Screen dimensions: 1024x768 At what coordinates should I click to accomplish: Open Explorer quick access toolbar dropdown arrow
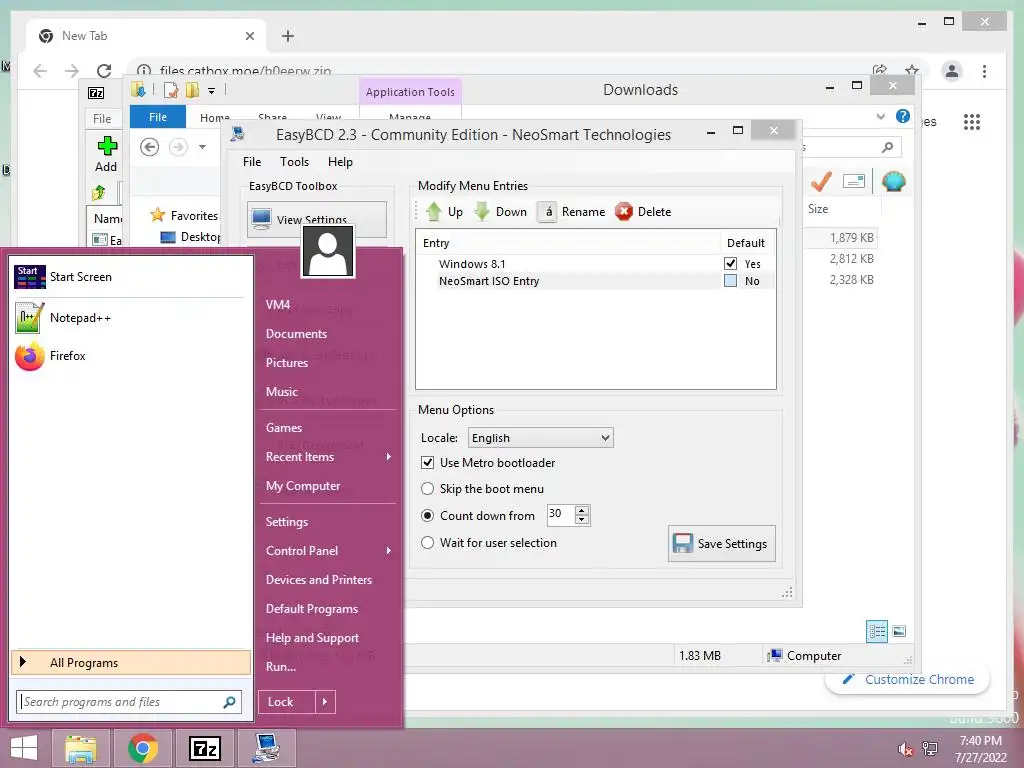pos(211,91)
